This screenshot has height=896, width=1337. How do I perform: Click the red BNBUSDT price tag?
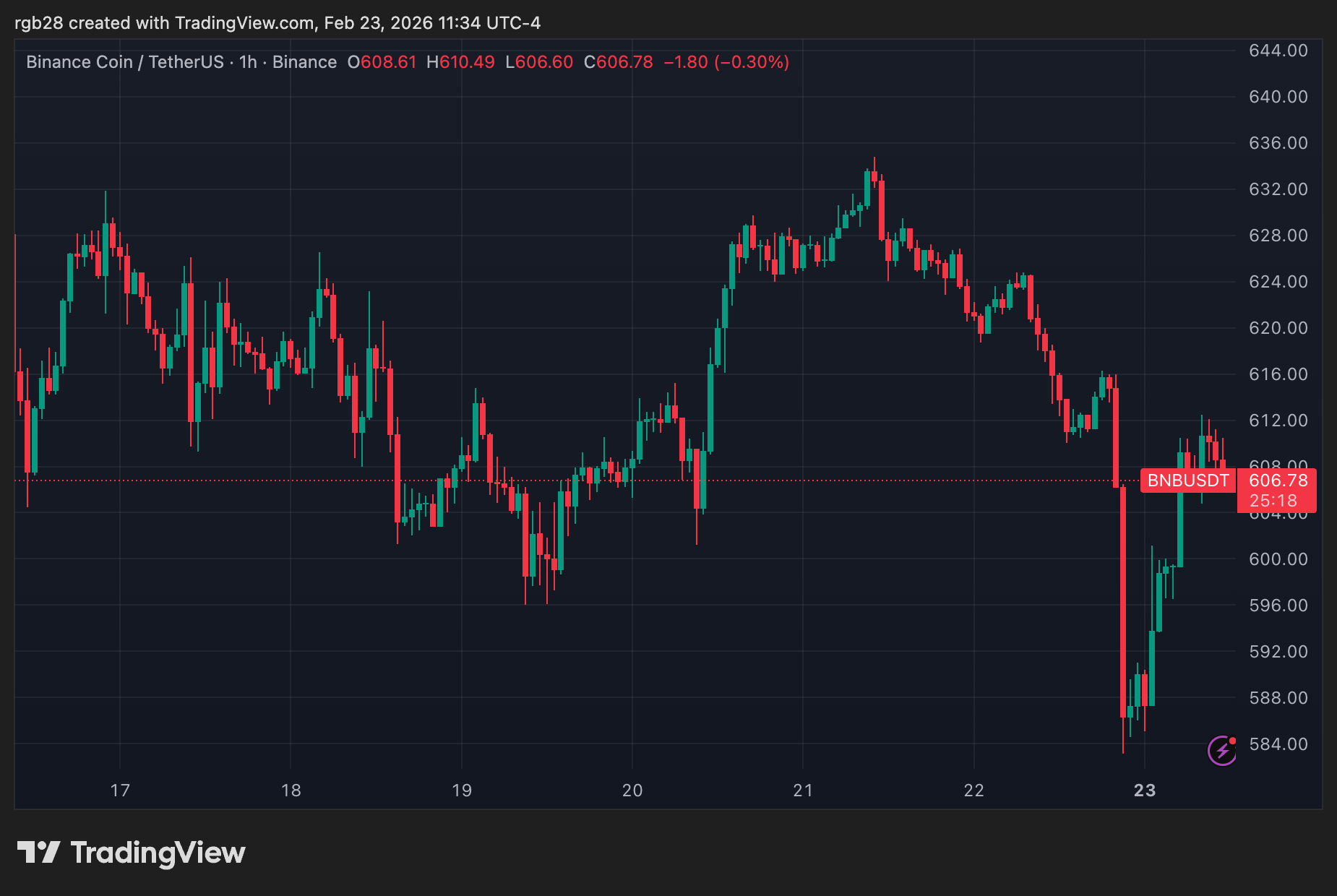(x=1187, y=481)
